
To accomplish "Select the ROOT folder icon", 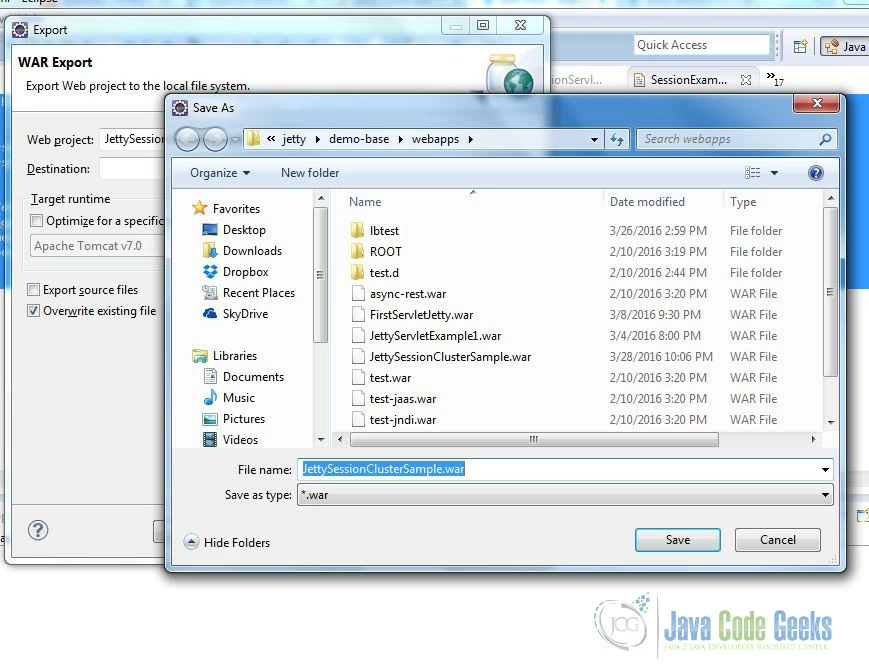I will pos(358,251).
